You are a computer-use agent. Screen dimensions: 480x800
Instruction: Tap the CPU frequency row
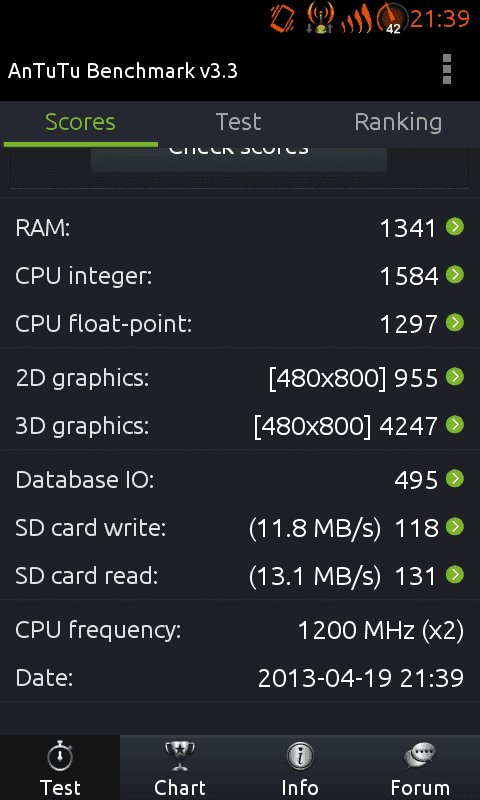tap(240, 631)
